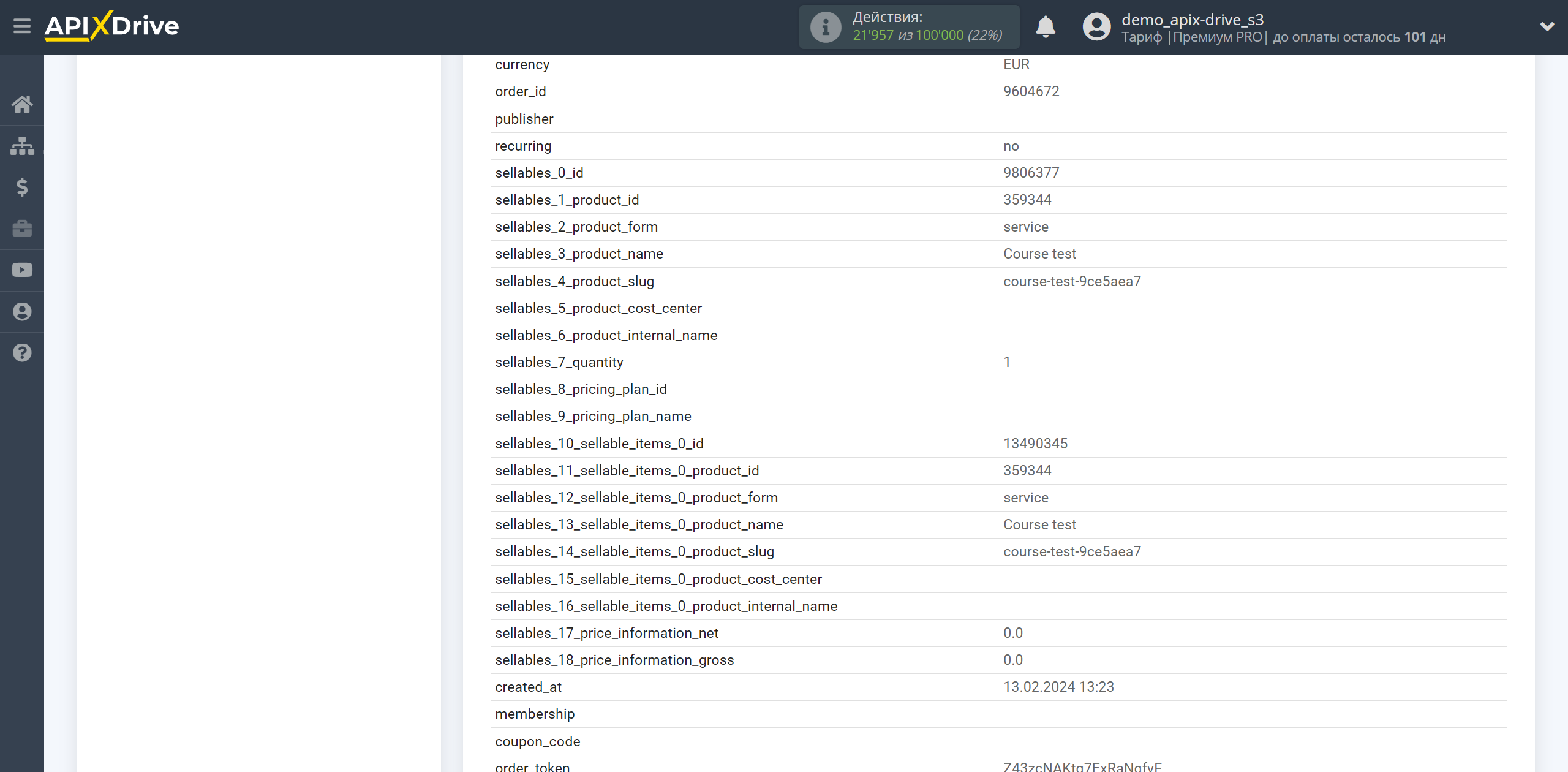The height and width of the screenshot is (772, 1568).
Task: Go to Home in the sidebar
Action: pyautogui.click(x=22, y=104)
